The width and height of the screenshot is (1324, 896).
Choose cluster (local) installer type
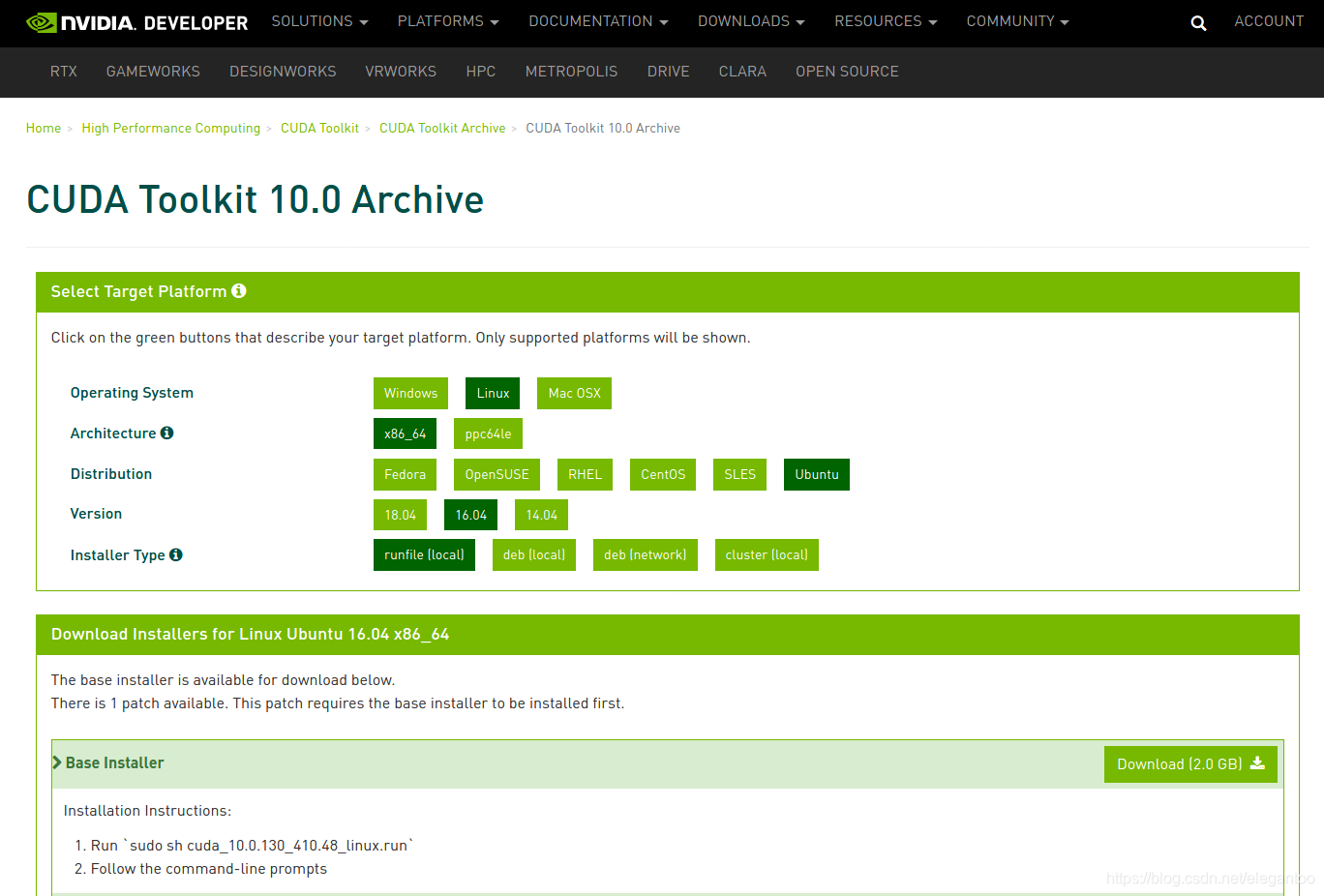pyautogui.click(x=767, y=554)
